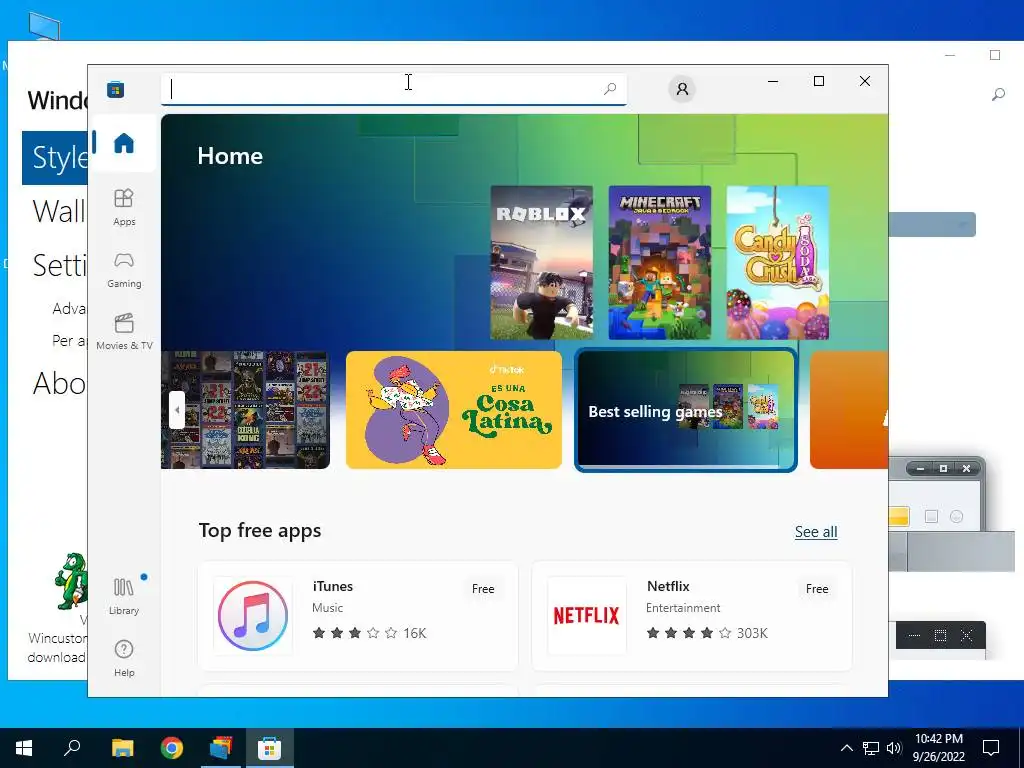
Task: Select Wallpaper item in background window
Action: coord(59,212)
